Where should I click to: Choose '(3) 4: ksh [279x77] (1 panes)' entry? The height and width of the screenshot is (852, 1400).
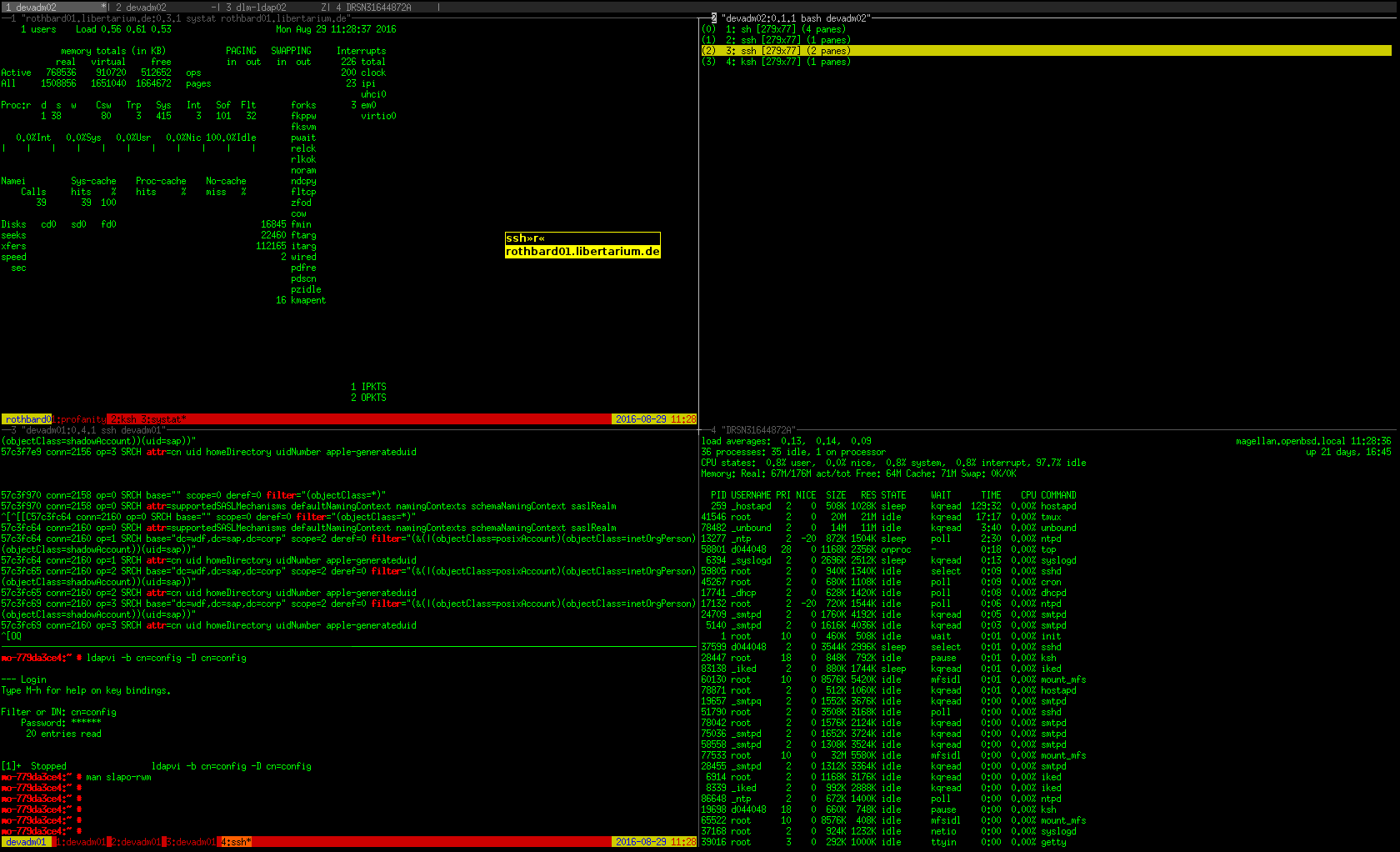pos(776,62)
